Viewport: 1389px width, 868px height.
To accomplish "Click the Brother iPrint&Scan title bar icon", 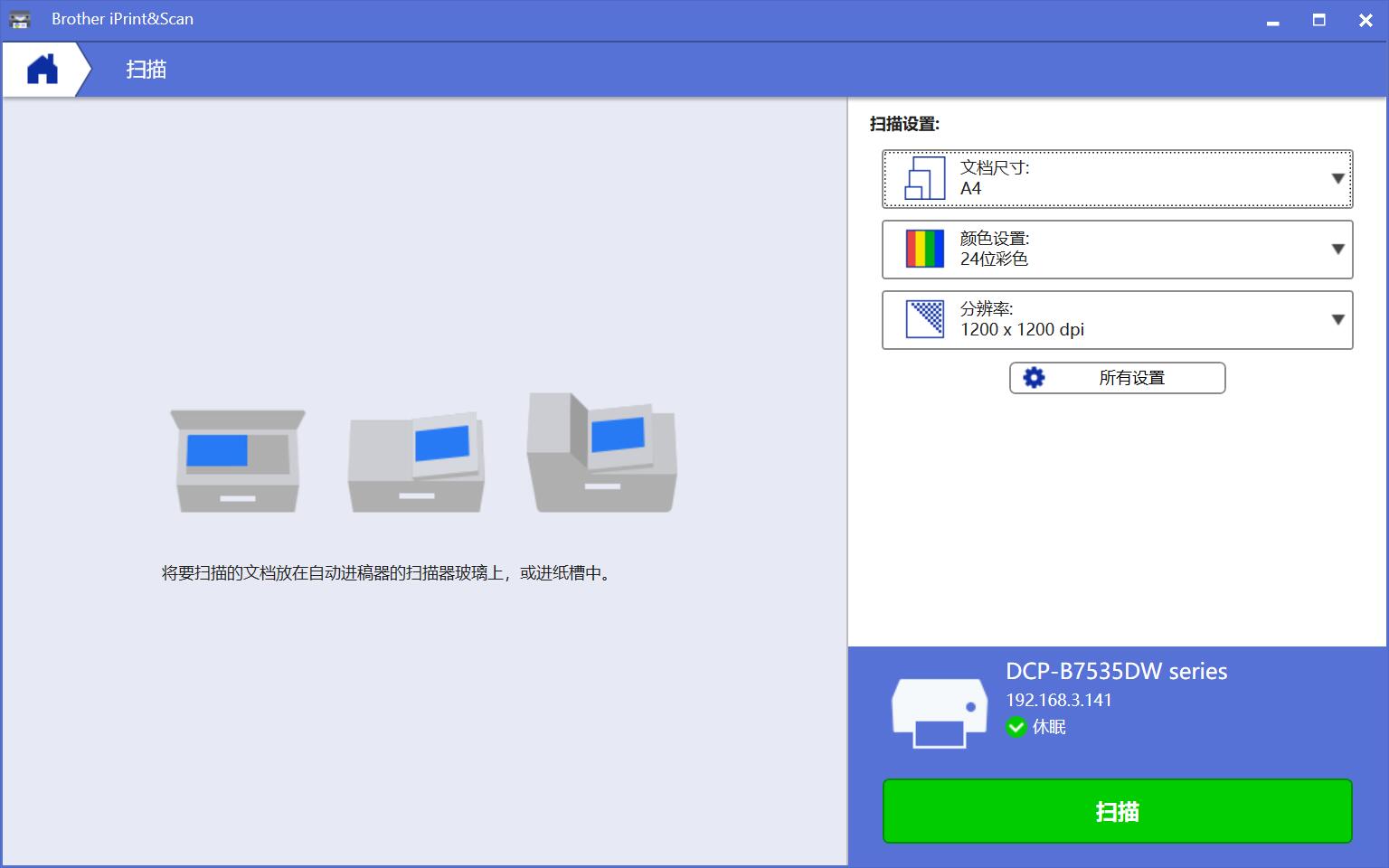I will (19, 19).
